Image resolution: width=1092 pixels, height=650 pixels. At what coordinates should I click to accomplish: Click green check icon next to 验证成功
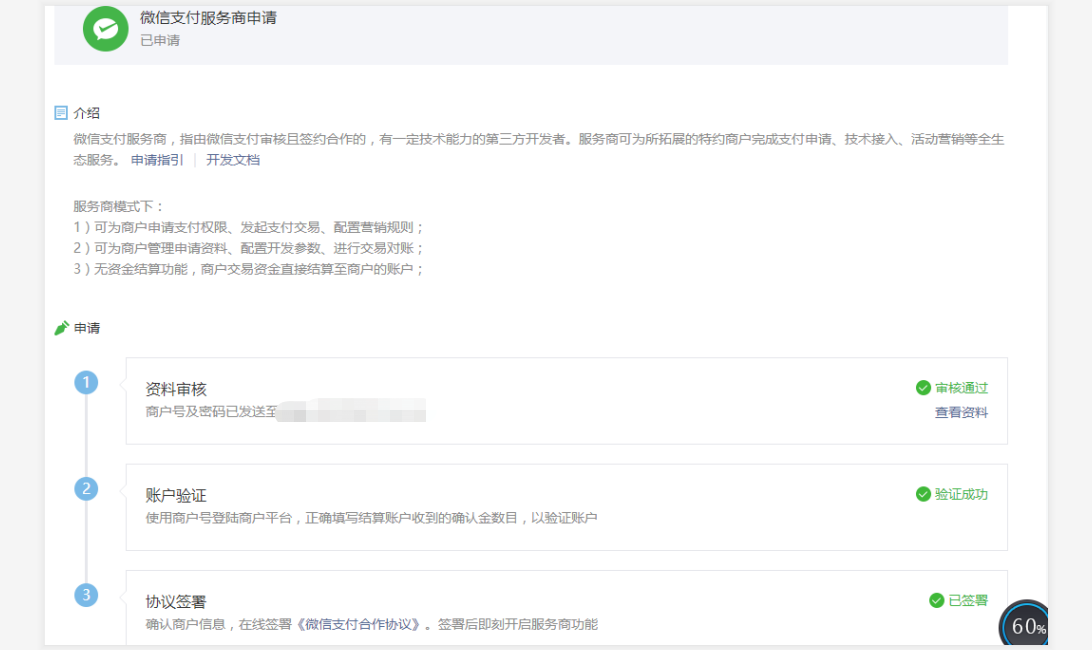pyautogui.click(x=923, y=495)
